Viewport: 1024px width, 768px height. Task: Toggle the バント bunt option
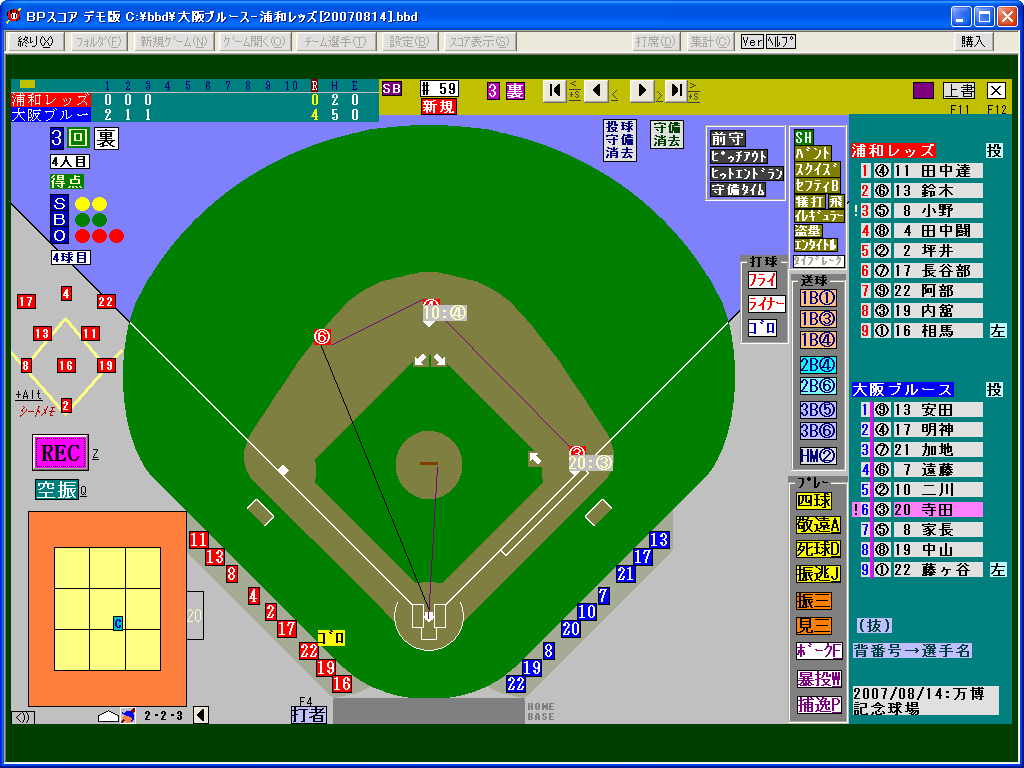812,153
